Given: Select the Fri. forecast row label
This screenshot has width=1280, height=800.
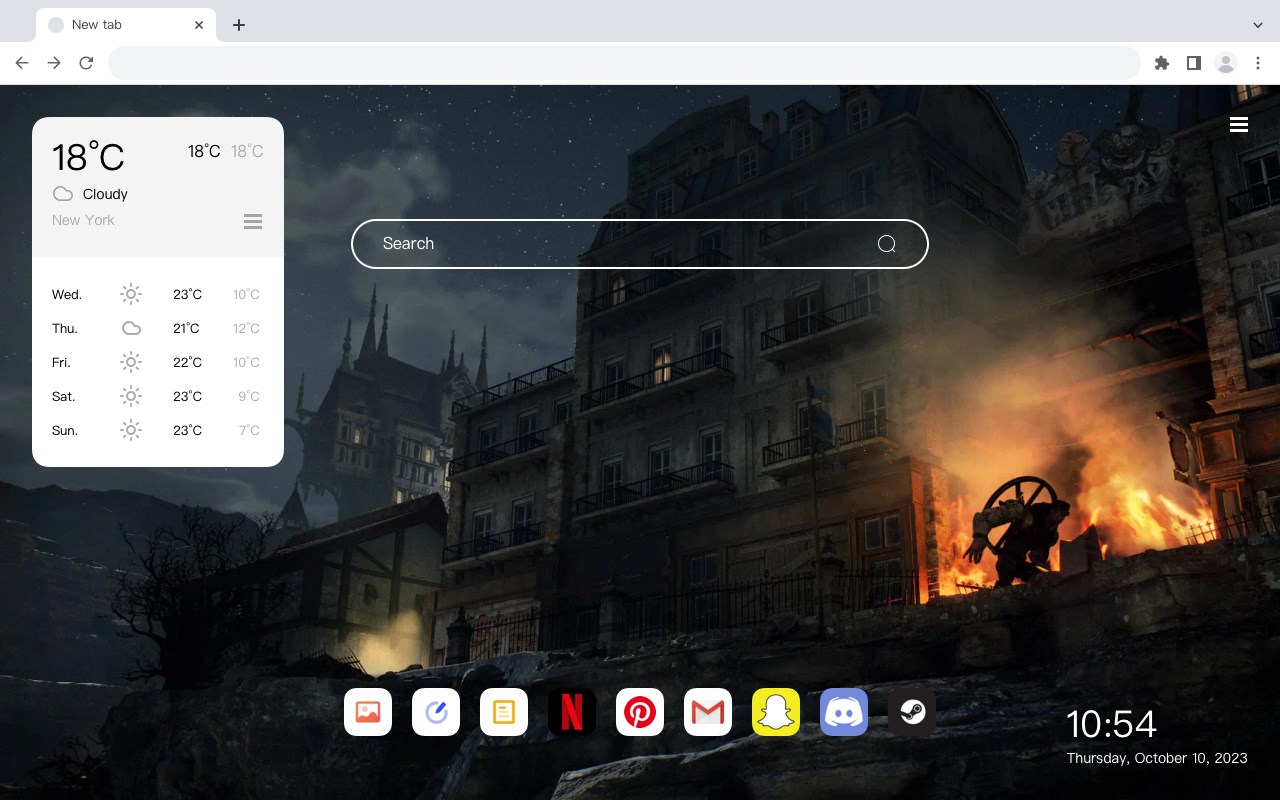Looking at the screenshot, I should [61, 362].
